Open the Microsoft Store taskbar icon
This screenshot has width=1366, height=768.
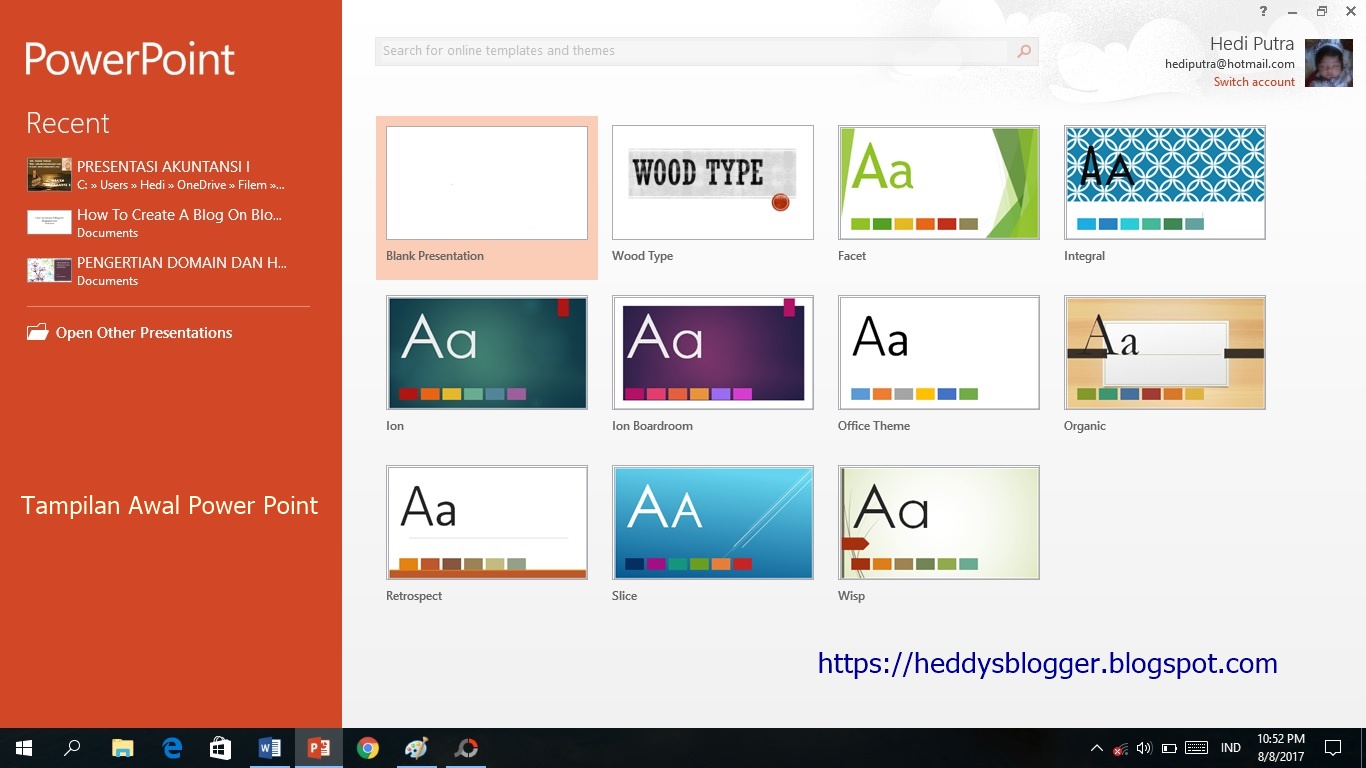point(220,748)
